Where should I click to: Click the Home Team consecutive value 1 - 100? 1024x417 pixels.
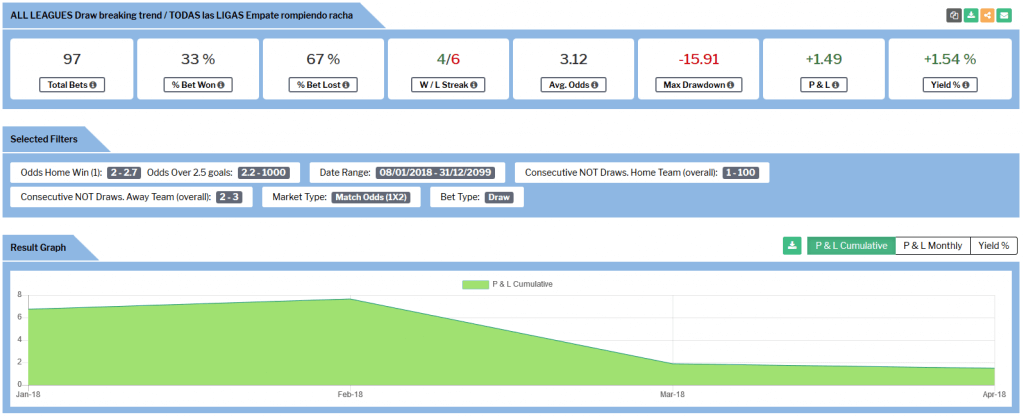pos(741,173)
